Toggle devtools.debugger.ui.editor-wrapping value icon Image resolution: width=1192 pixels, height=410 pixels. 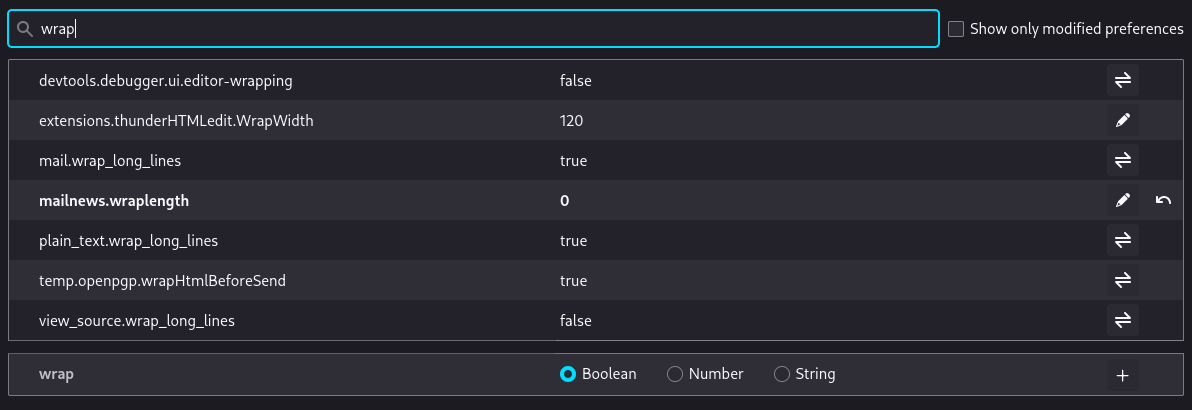1123,80
